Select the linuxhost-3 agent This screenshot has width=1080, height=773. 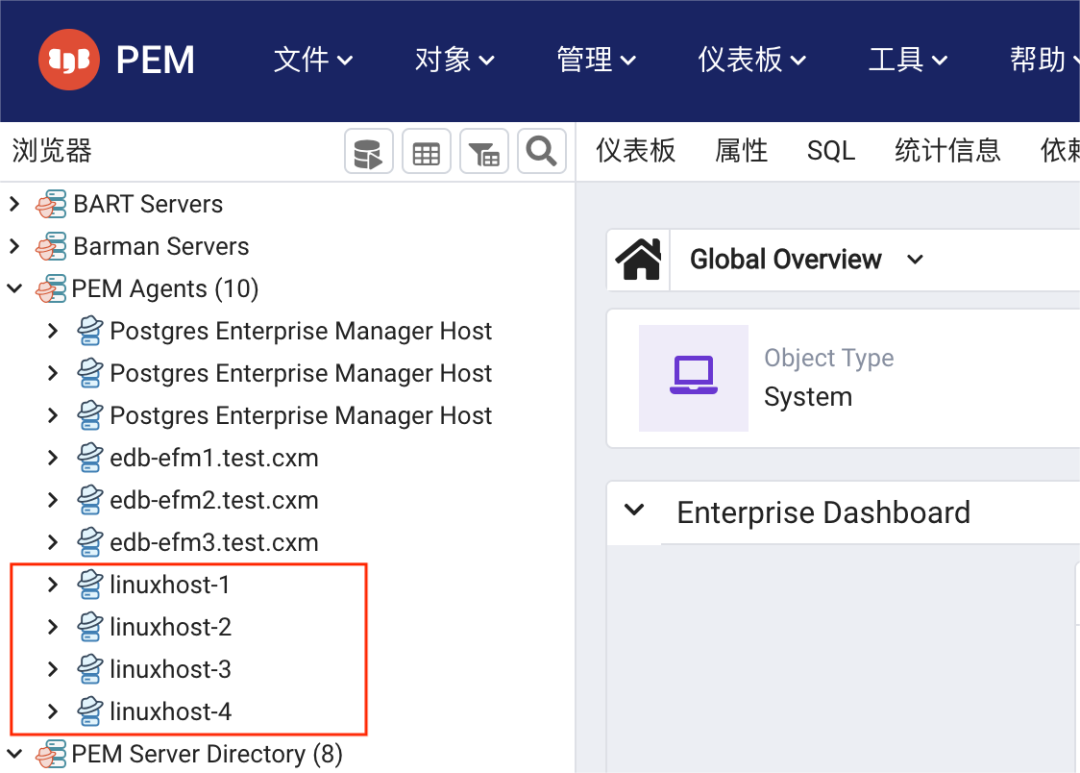point(170,670)
